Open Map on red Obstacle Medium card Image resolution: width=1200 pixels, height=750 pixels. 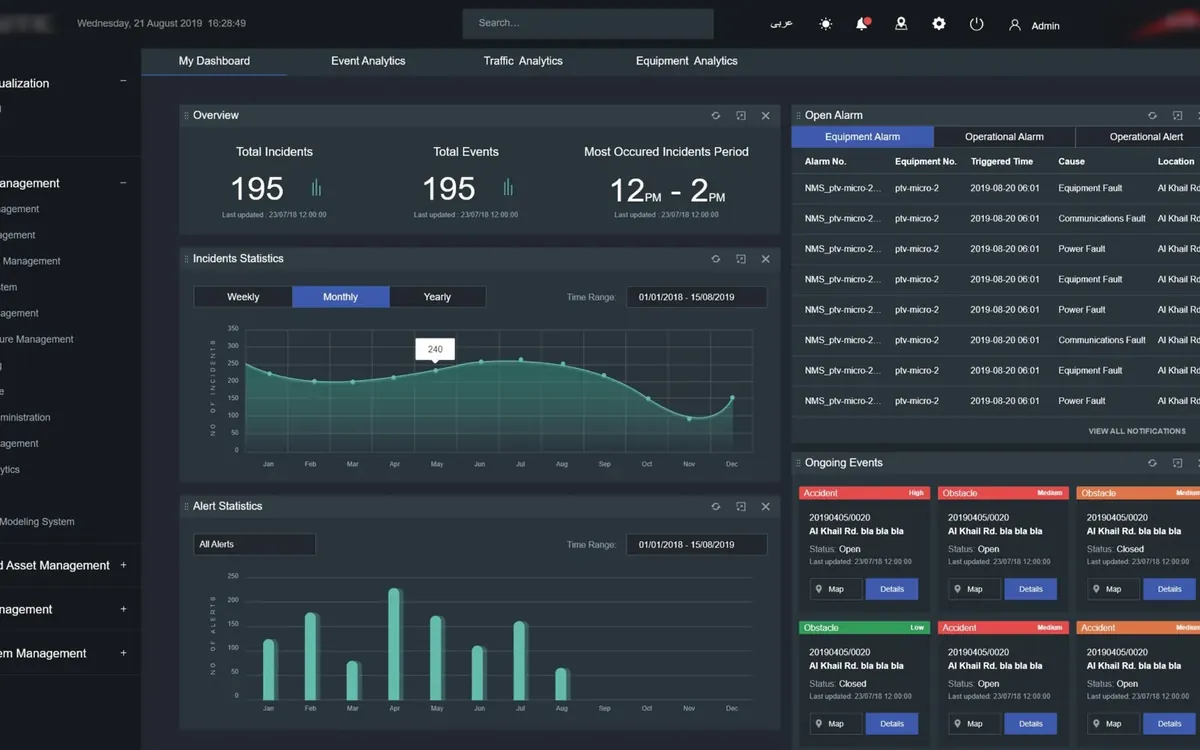[974, 589]
